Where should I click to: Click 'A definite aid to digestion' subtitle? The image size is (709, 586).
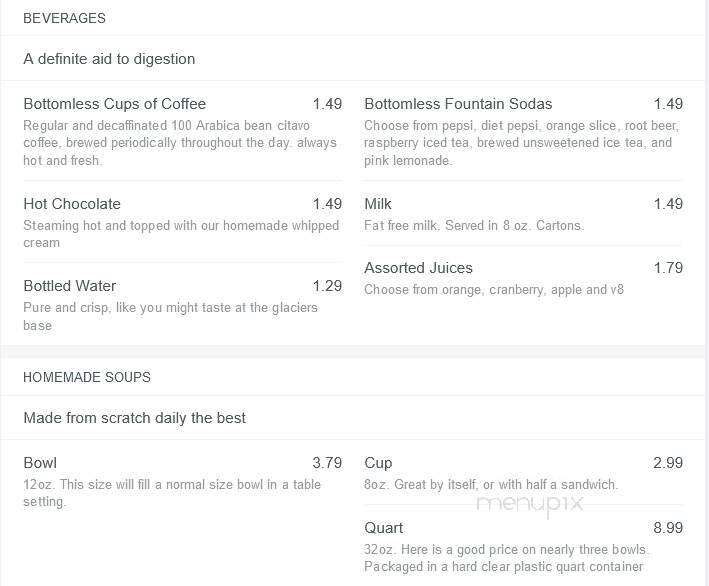pos(109,59)
